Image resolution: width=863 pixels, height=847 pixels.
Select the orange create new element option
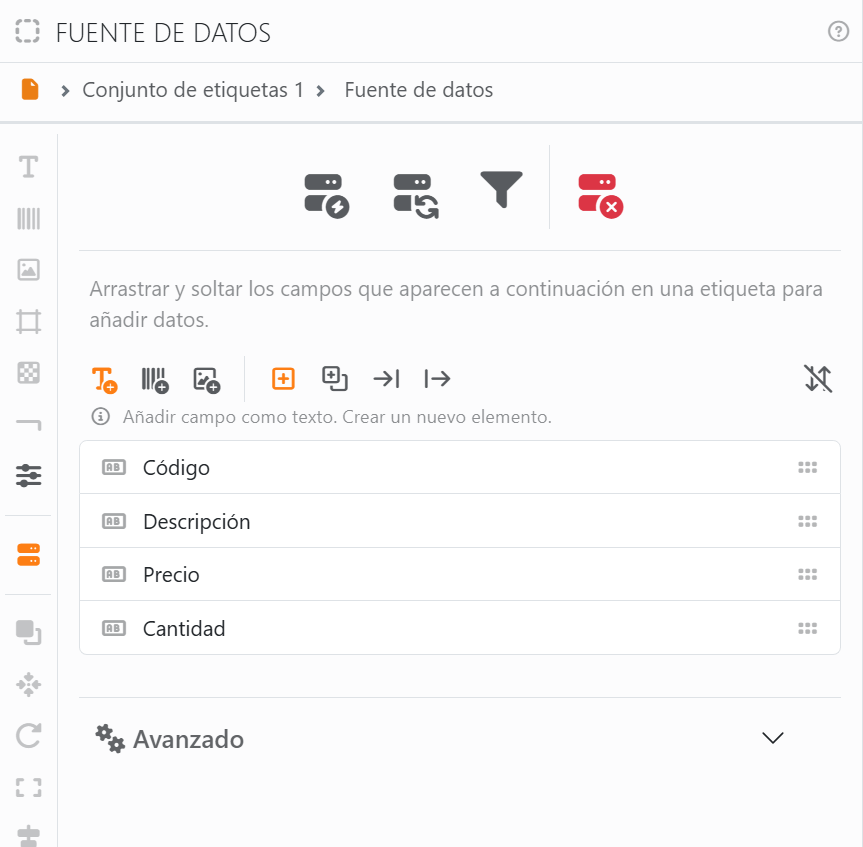[x=283, y=379]
